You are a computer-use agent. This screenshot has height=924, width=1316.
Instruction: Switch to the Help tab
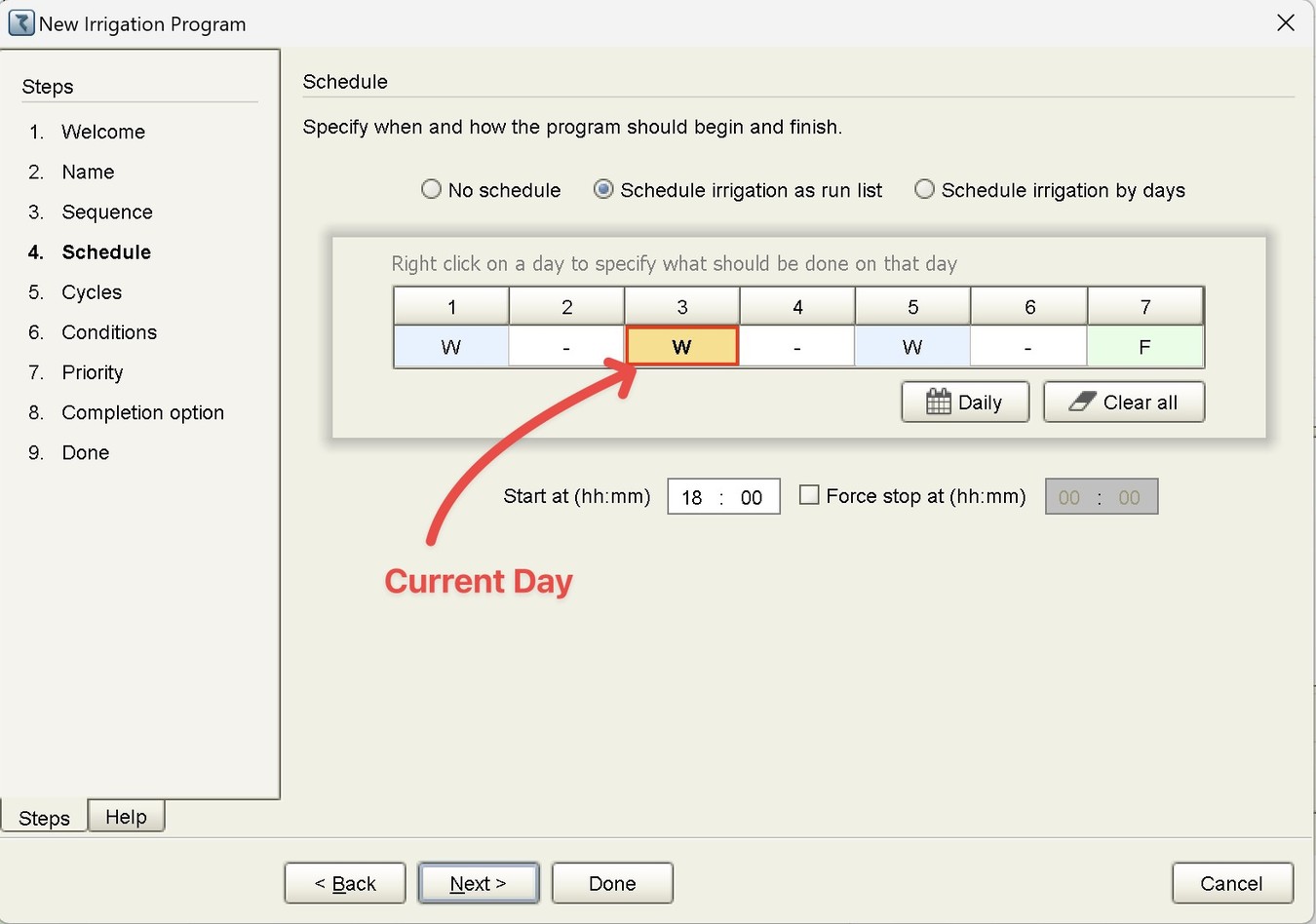click(x=126, y=817)
